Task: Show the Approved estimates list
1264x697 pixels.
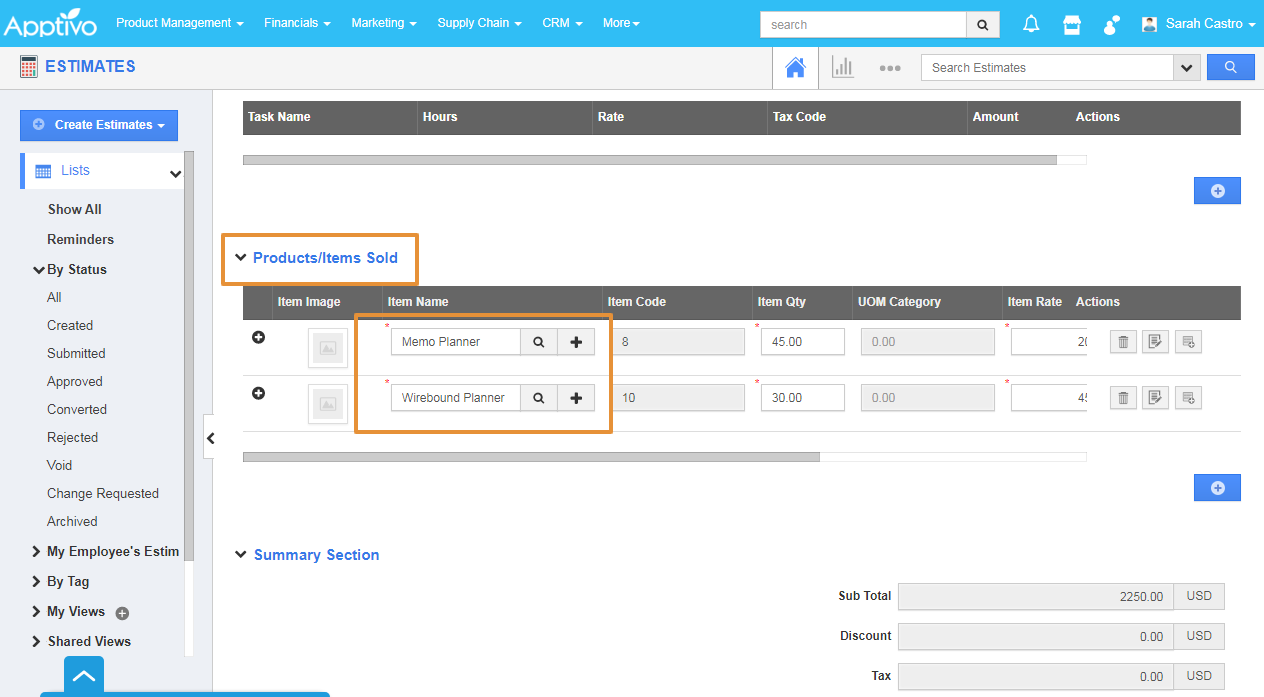Action: click(75, 381)
